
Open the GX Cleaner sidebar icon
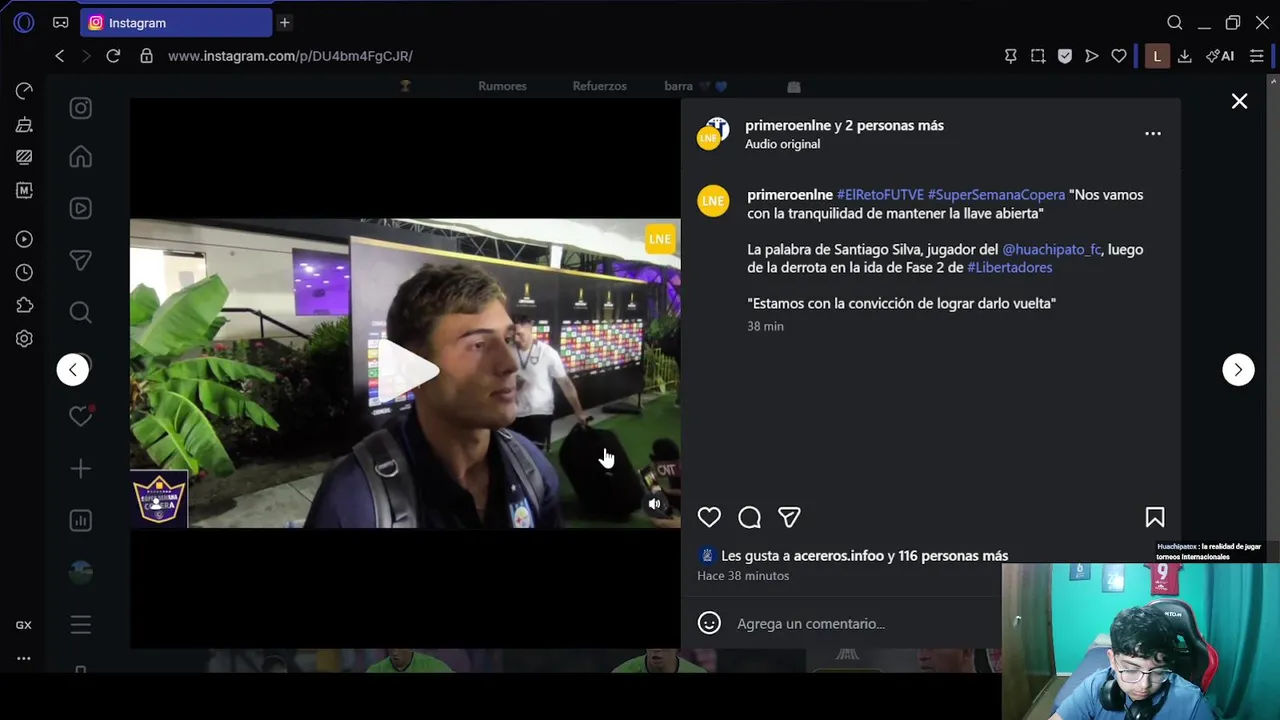point(24,125)
